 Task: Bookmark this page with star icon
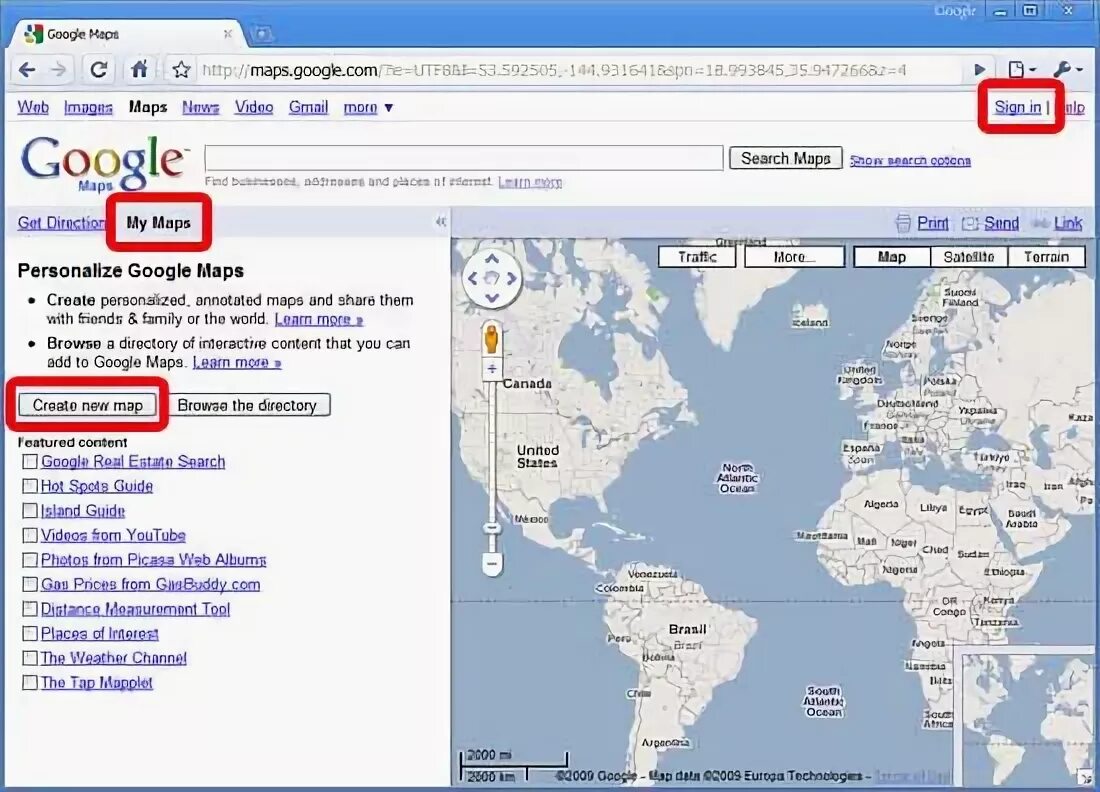[181, 69]
